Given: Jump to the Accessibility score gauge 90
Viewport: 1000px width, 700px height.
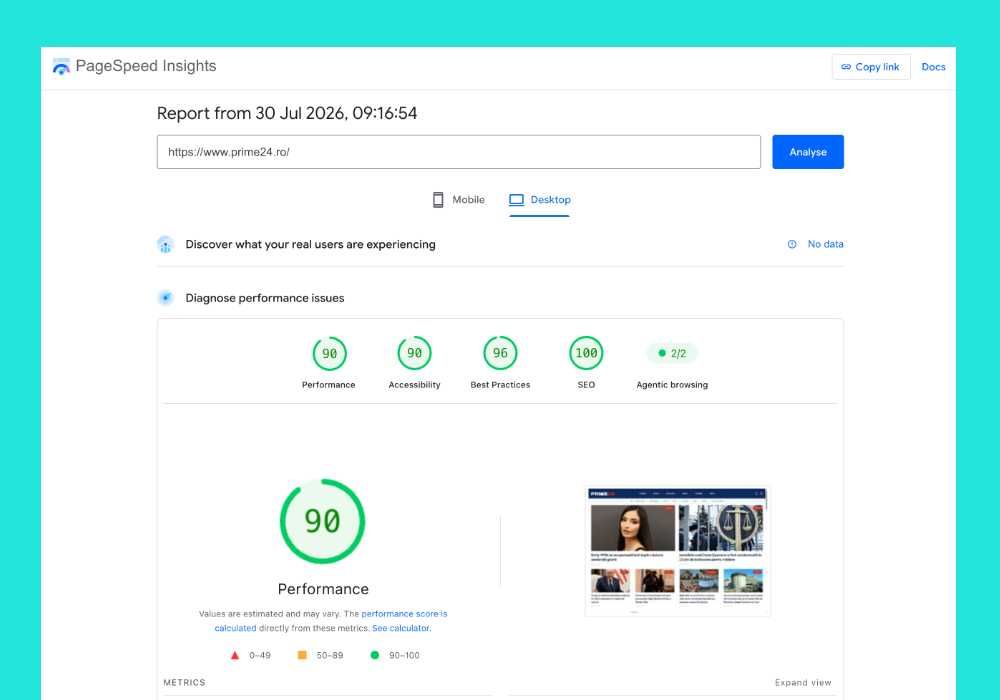Looking at the screenshot, I should [x=415, y=353].
